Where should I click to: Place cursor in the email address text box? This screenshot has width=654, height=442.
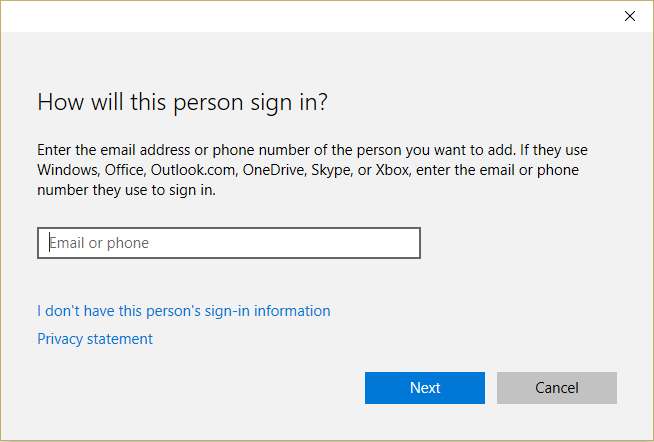click(x=228, y=243)
